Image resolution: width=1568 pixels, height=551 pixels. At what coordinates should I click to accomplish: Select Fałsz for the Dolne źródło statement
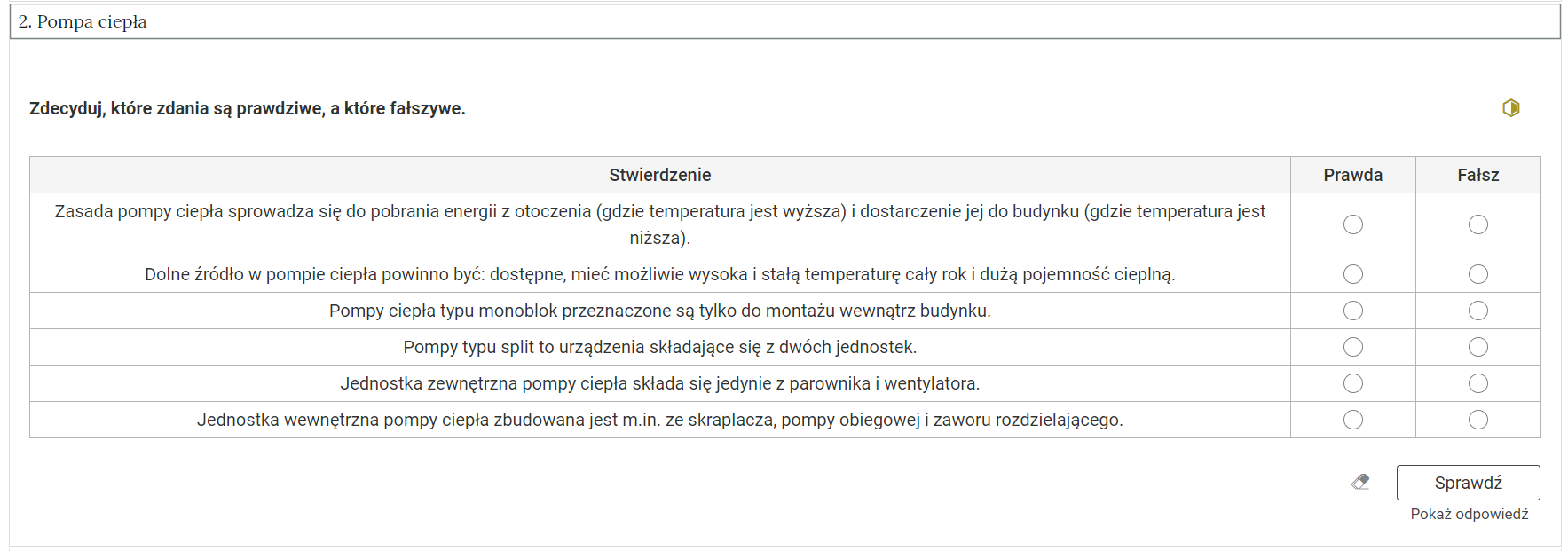click(1477, 274)
